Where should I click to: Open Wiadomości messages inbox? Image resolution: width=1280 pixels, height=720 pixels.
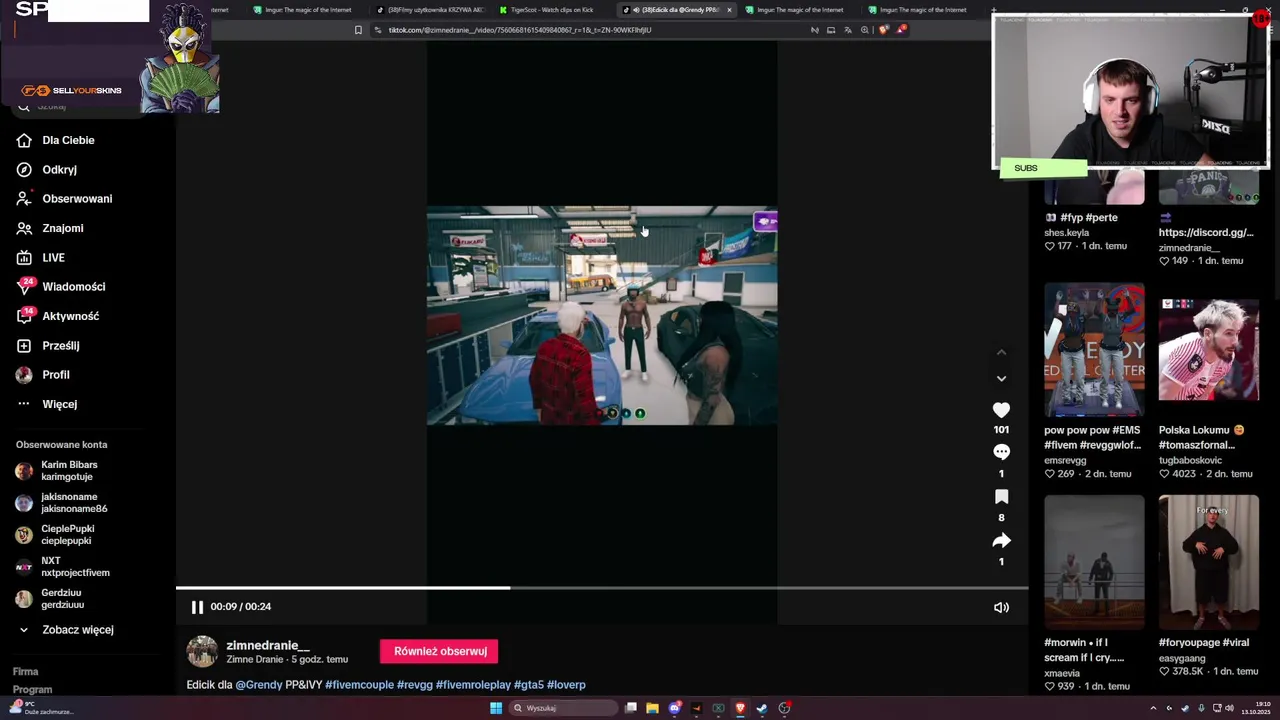tap(60, 287)
